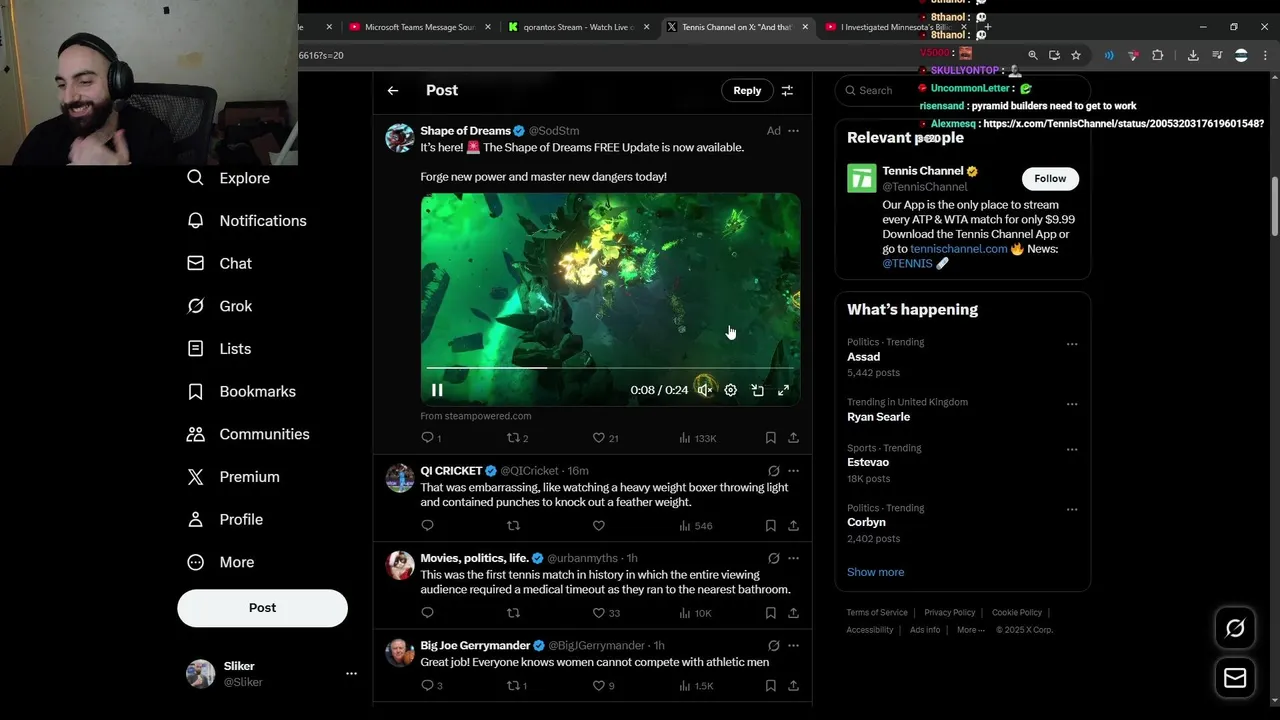The width and height of the screenshot is (1280, 720).
Task: Open options for Assad trend
Action: (1072, 344)
